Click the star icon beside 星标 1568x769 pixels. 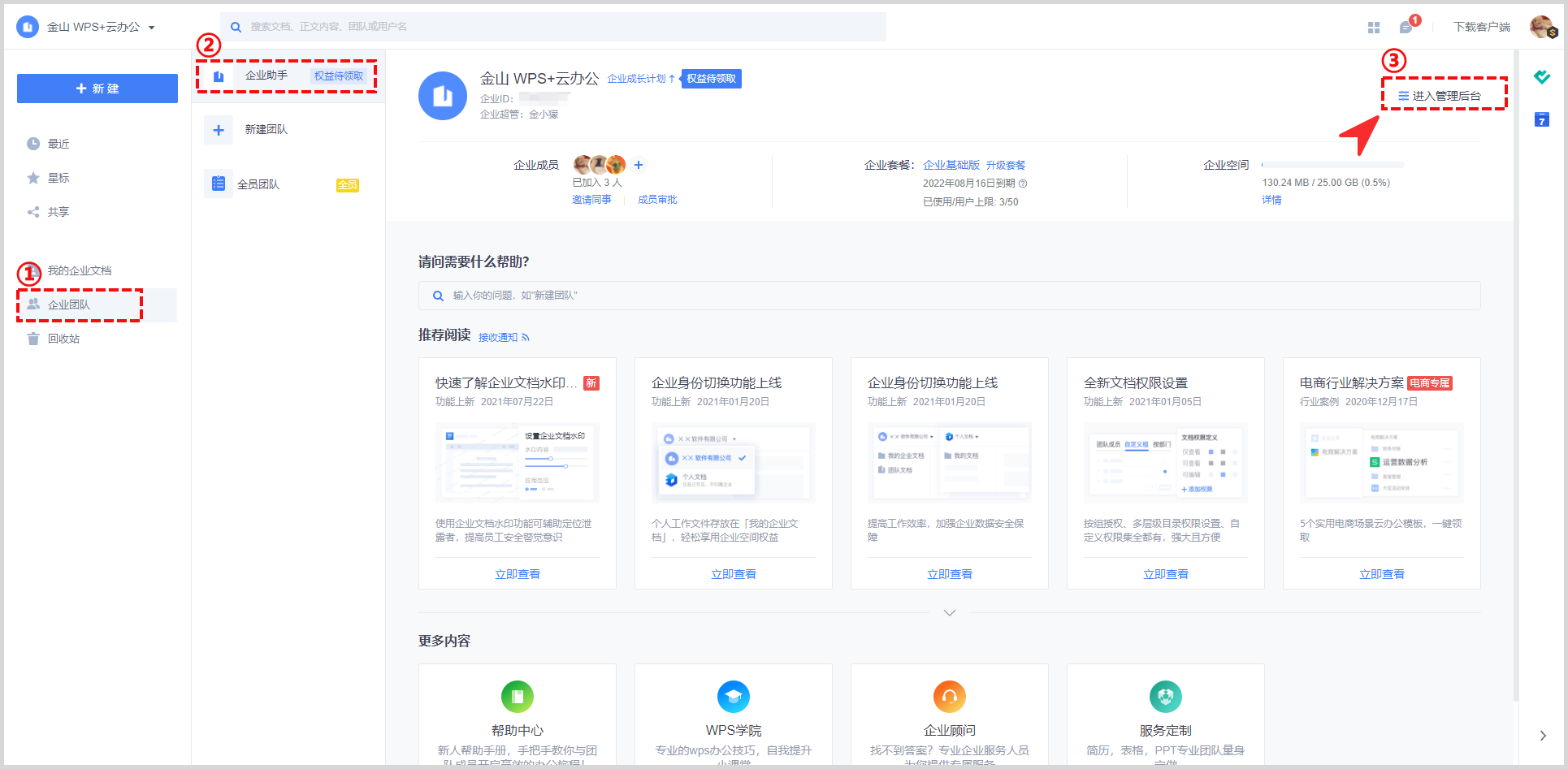click(33, 178)
